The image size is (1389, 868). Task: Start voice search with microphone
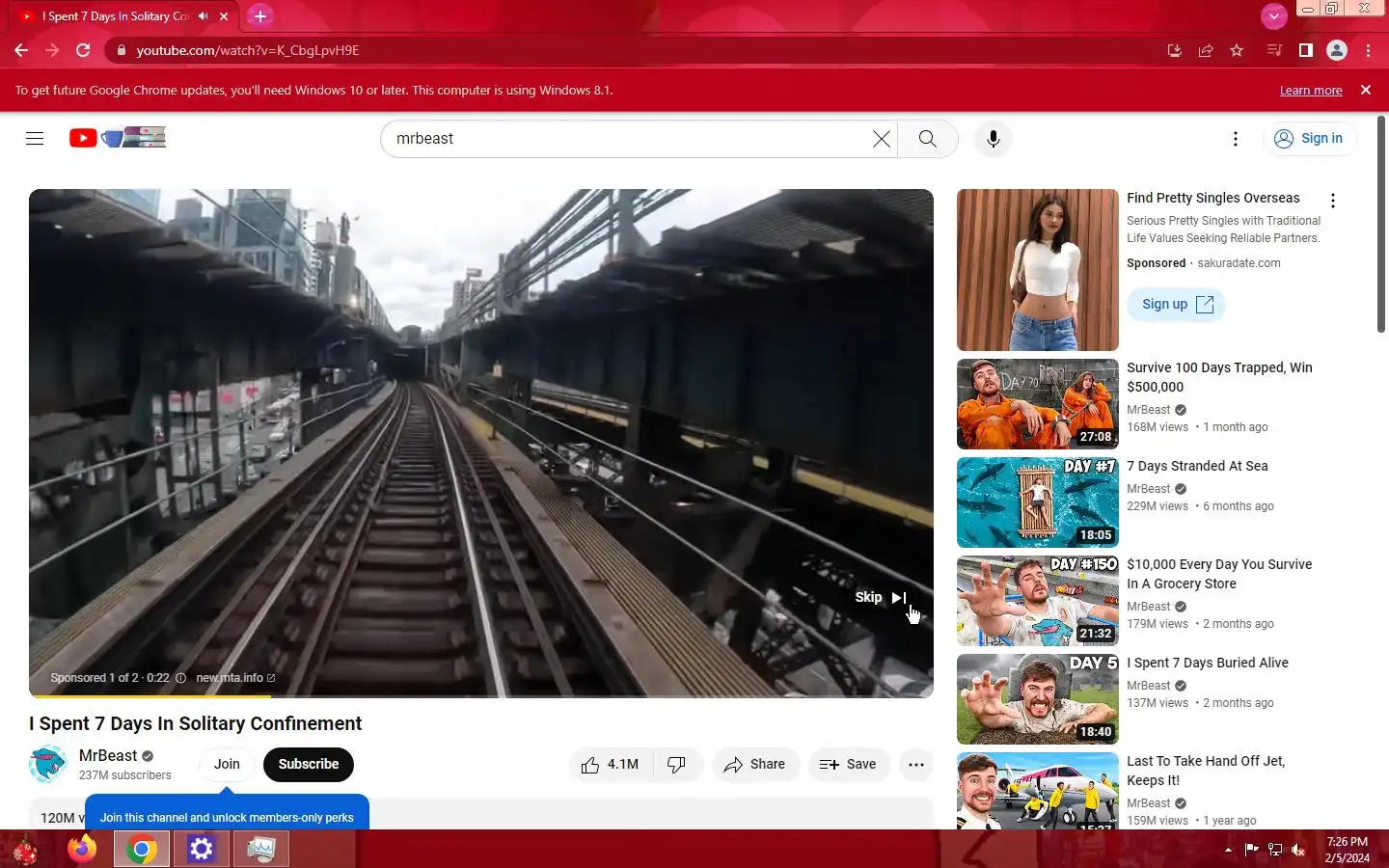click(x=994, y=139)
